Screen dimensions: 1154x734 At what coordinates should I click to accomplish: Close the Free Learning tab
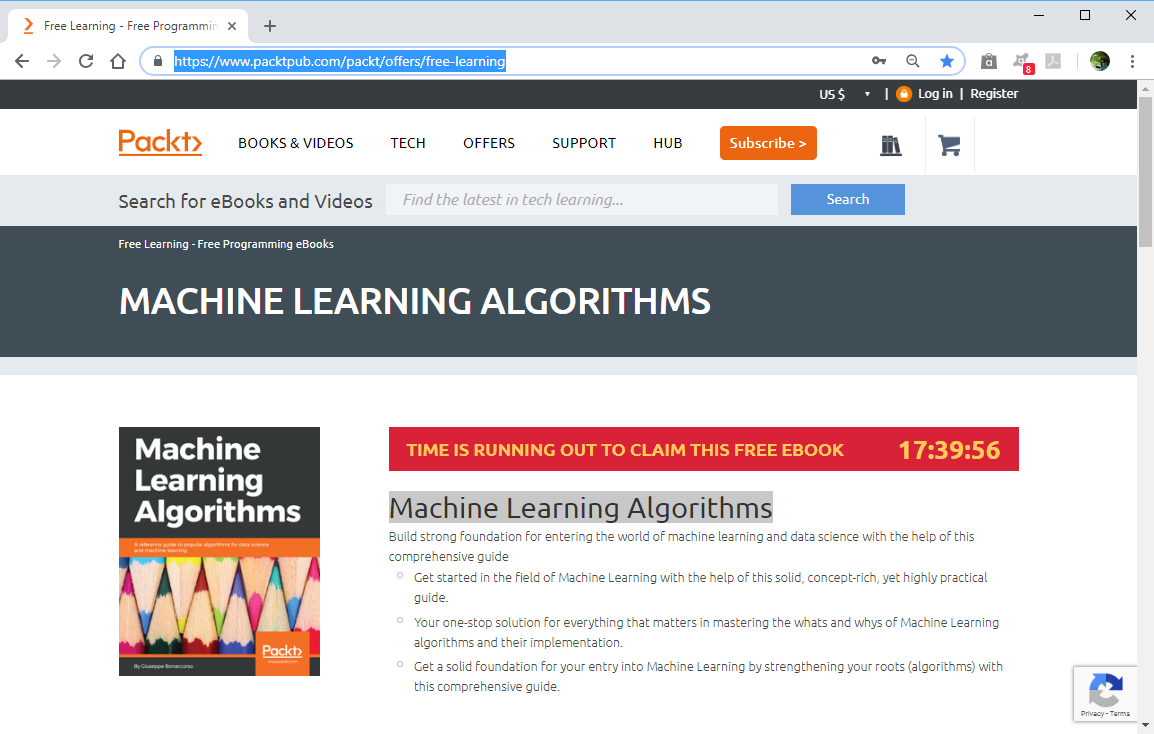(232, 26)
